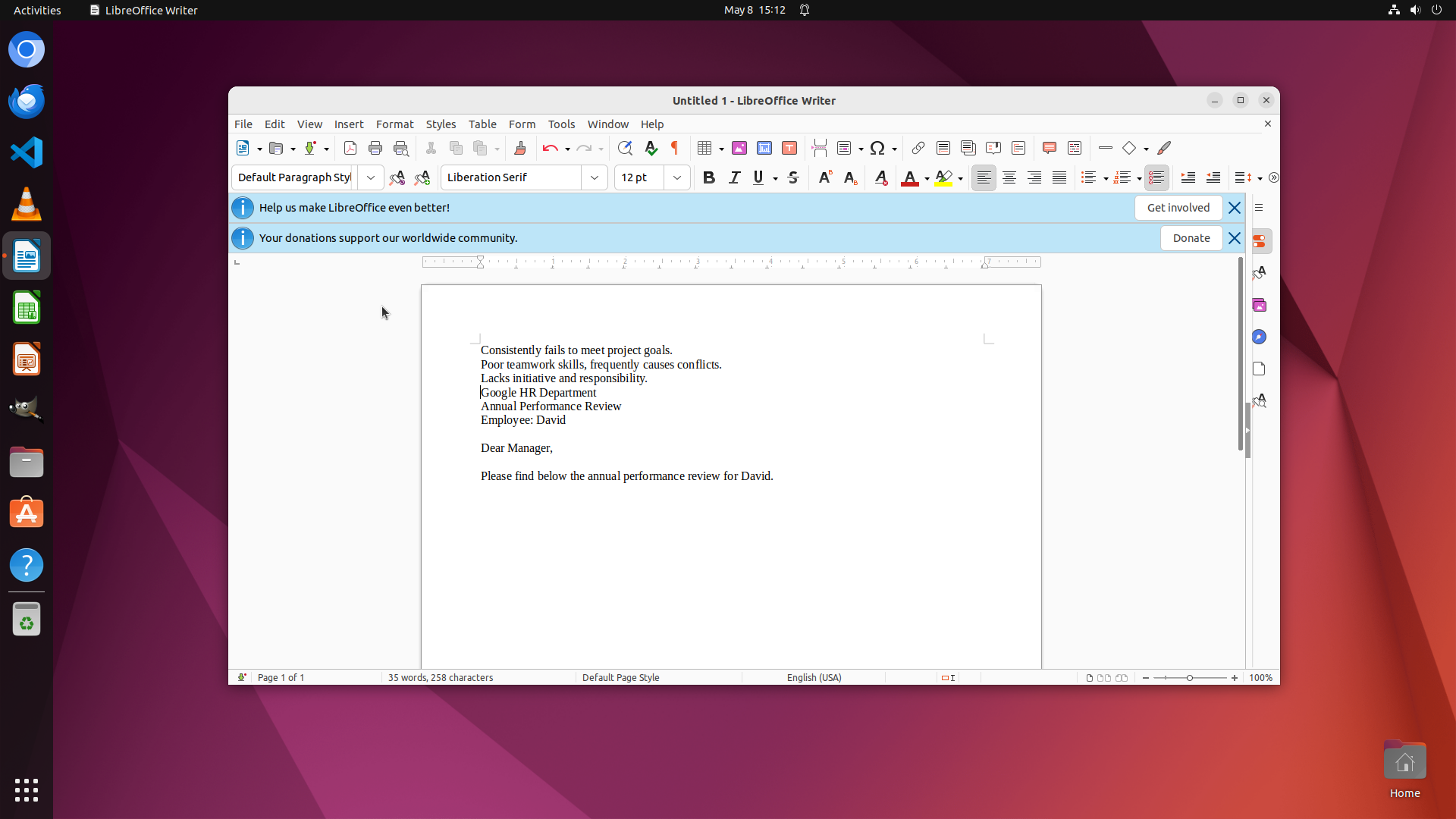
Task: Export document directly as PDF
Action: click(x=350, y=148)
